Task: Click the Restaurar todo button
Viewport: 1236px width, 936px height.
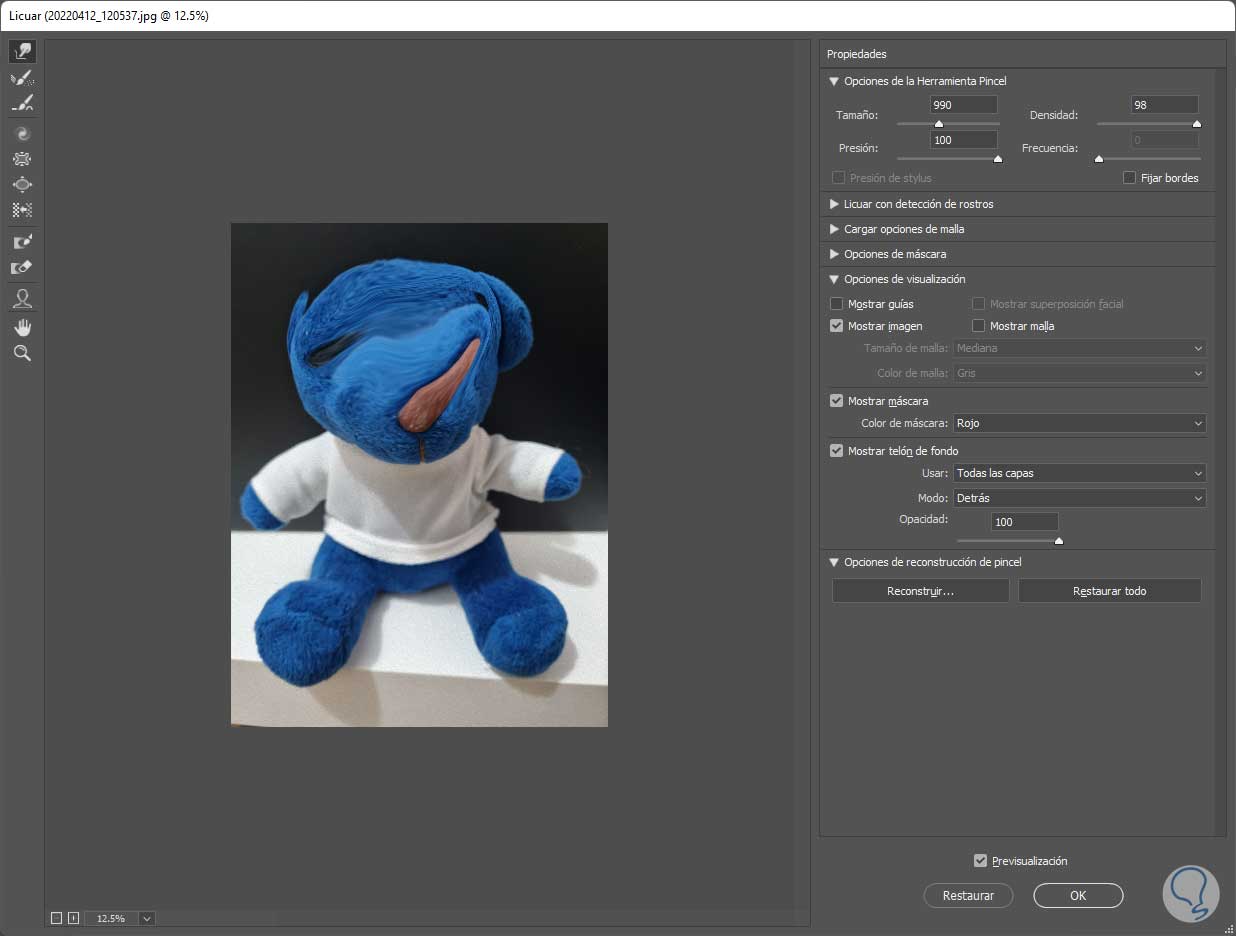Action: pos(1109,591)
